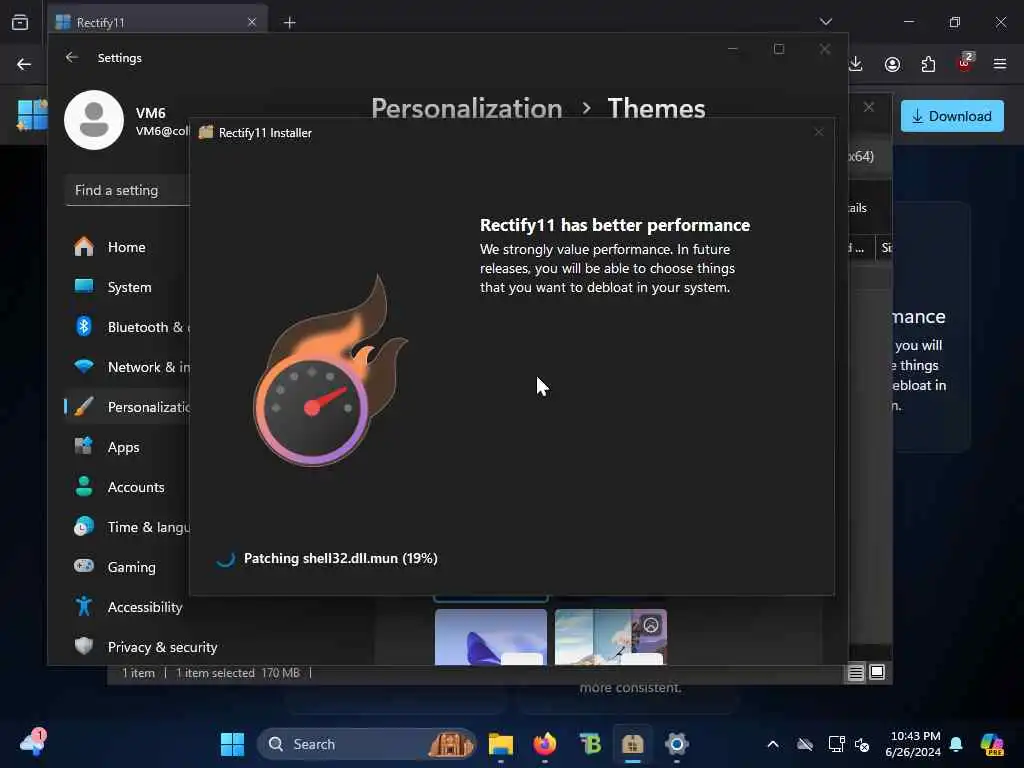Click the muted volume tray icon

[862, 744]
